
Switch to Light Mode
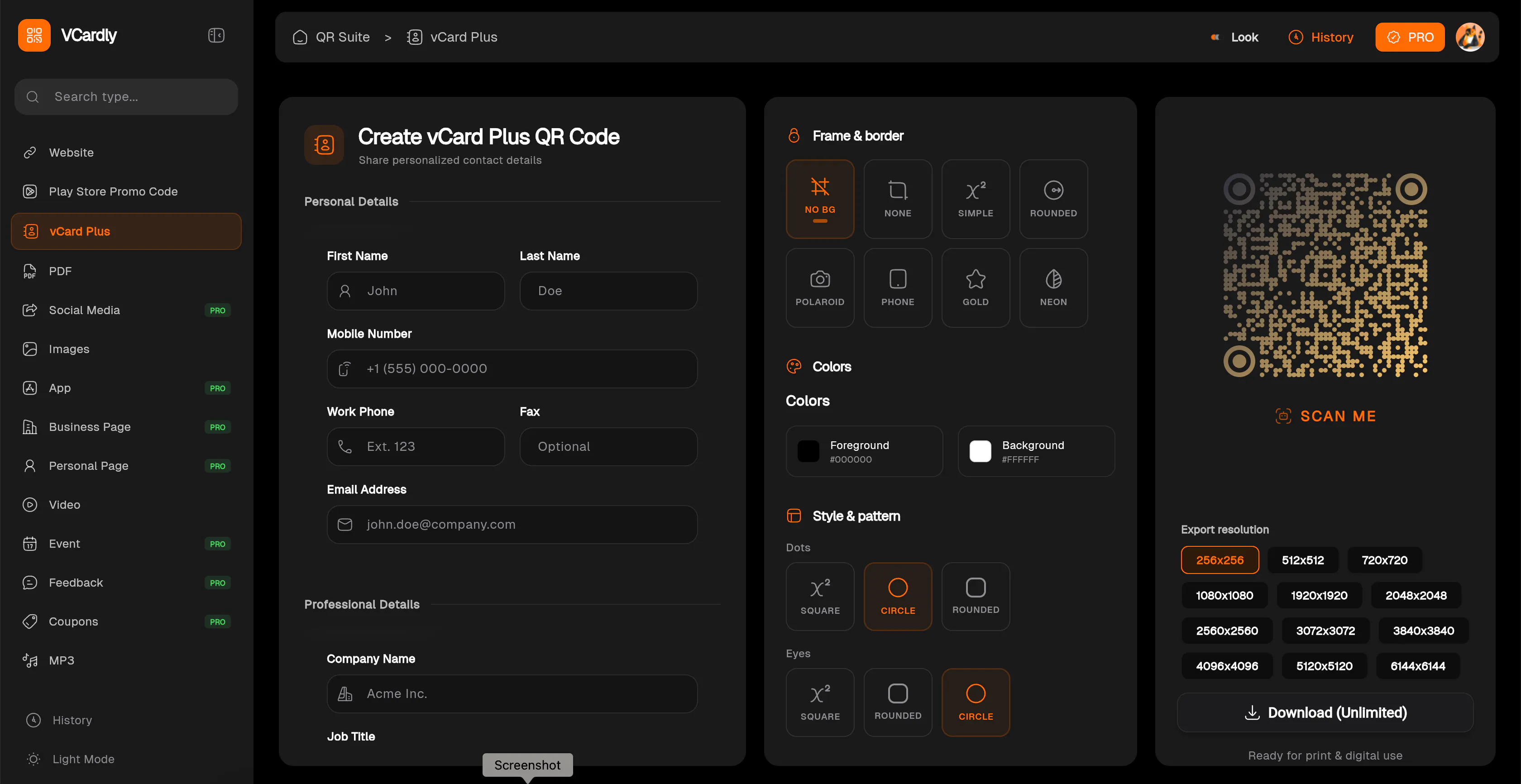click(71, 759)
